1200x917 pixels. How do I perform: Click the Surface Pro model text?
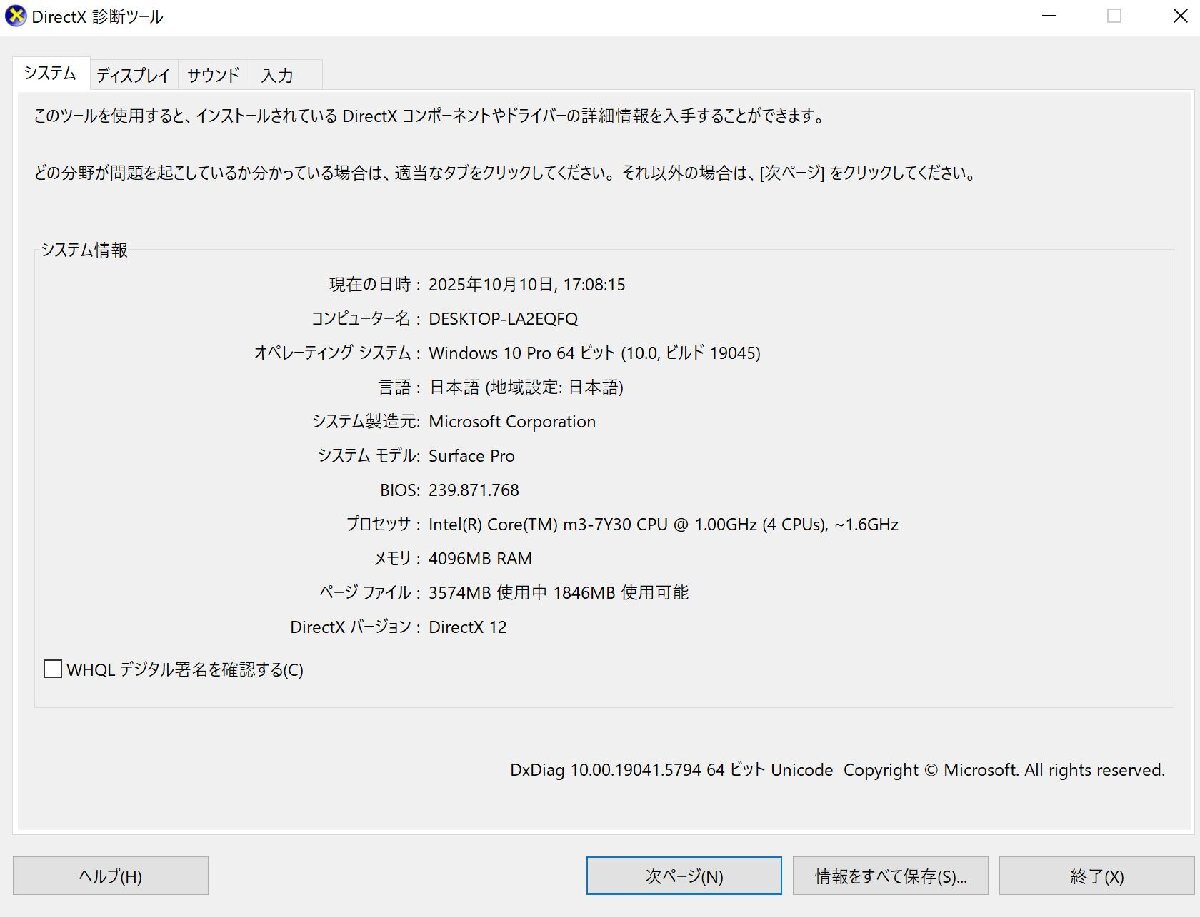[471, 456]
